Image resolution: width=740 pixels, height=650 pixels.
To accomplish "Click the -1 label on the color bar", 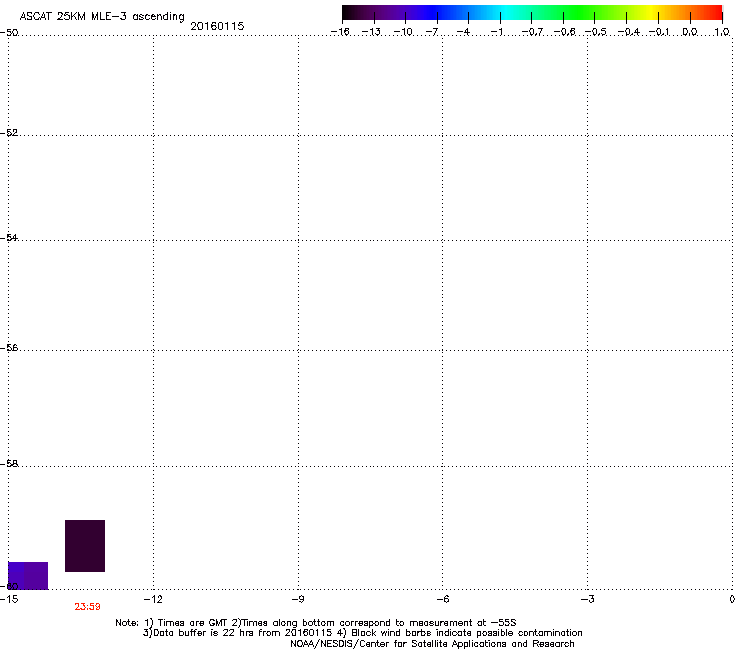I will click(496, 32).
